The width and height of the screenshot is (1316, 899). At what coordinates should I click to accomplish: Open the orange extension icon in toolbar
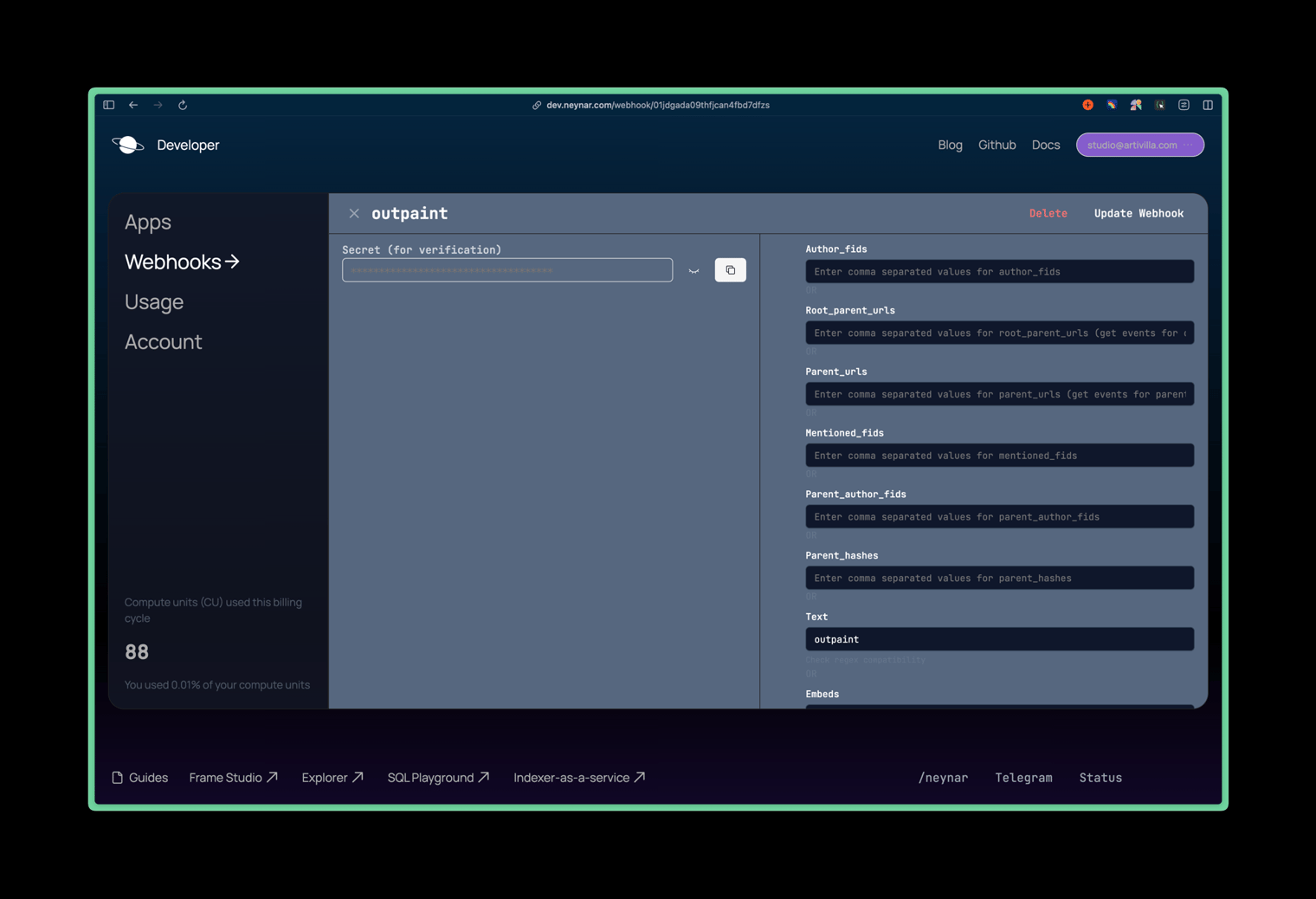click(x=1087, y=105)
